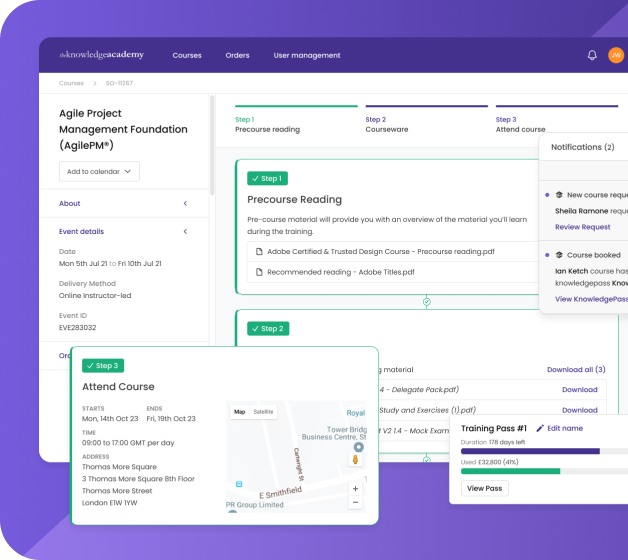The width and height of the screenshot is (628, 560).
Task: Collapse the About section chevron
Action: pos(185,203)
